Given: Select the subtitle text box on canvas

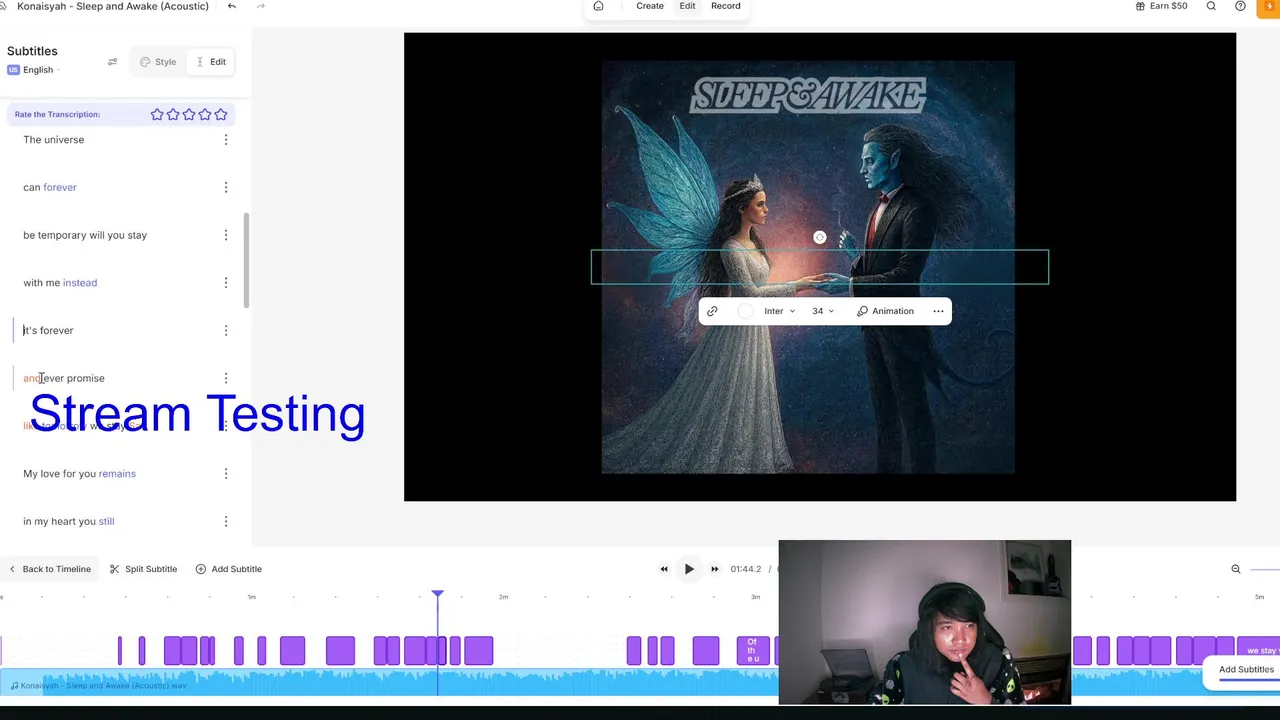Looking at the screenshot, I should [820, 267].
